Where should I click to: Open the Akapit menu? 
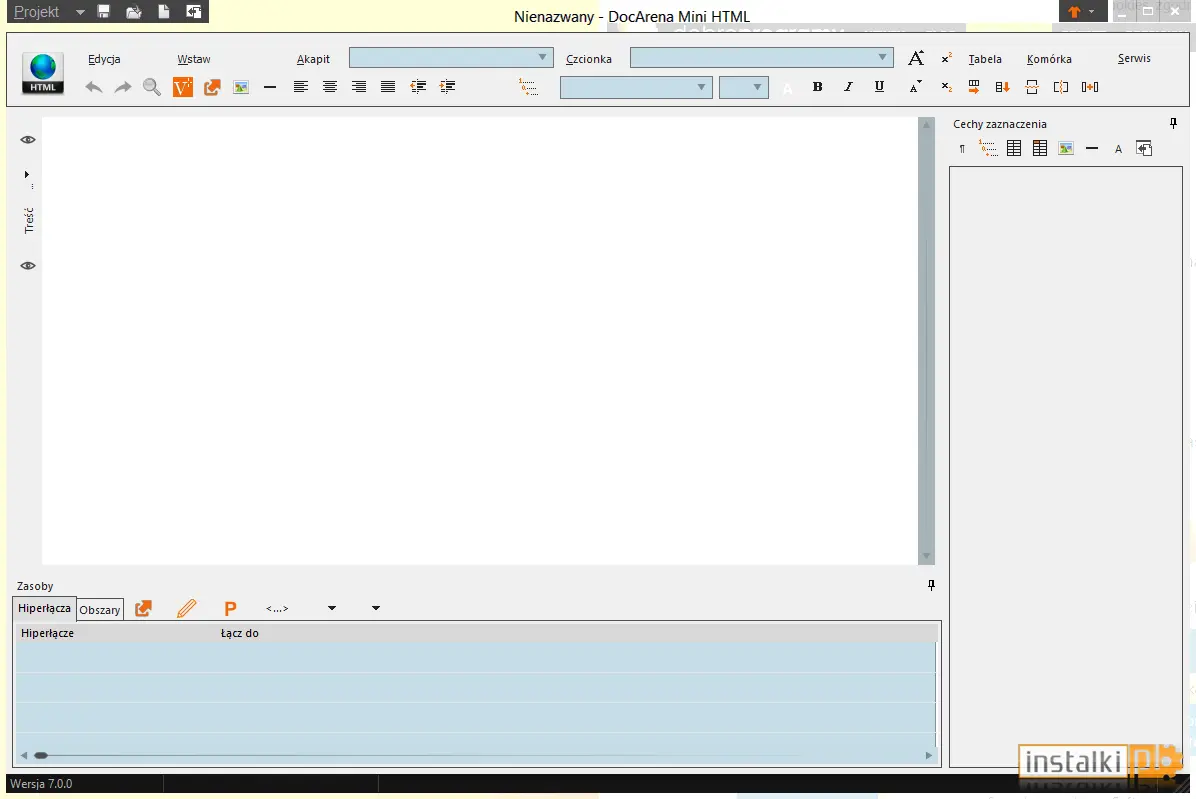pyautogui.click(x=313, y=59)
